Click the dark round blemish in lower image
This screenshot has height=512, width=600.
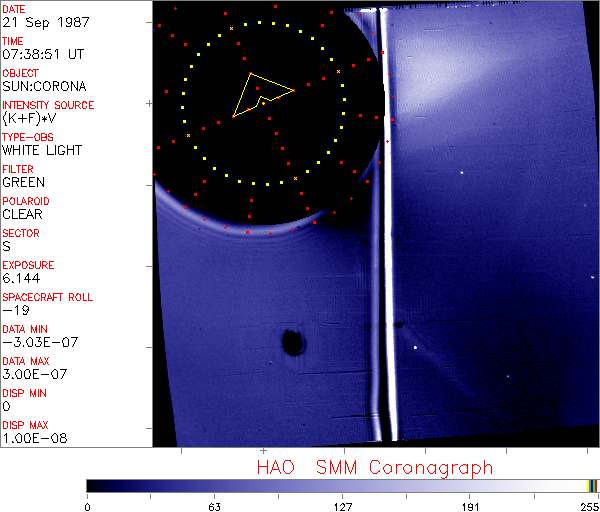(293, 342)
